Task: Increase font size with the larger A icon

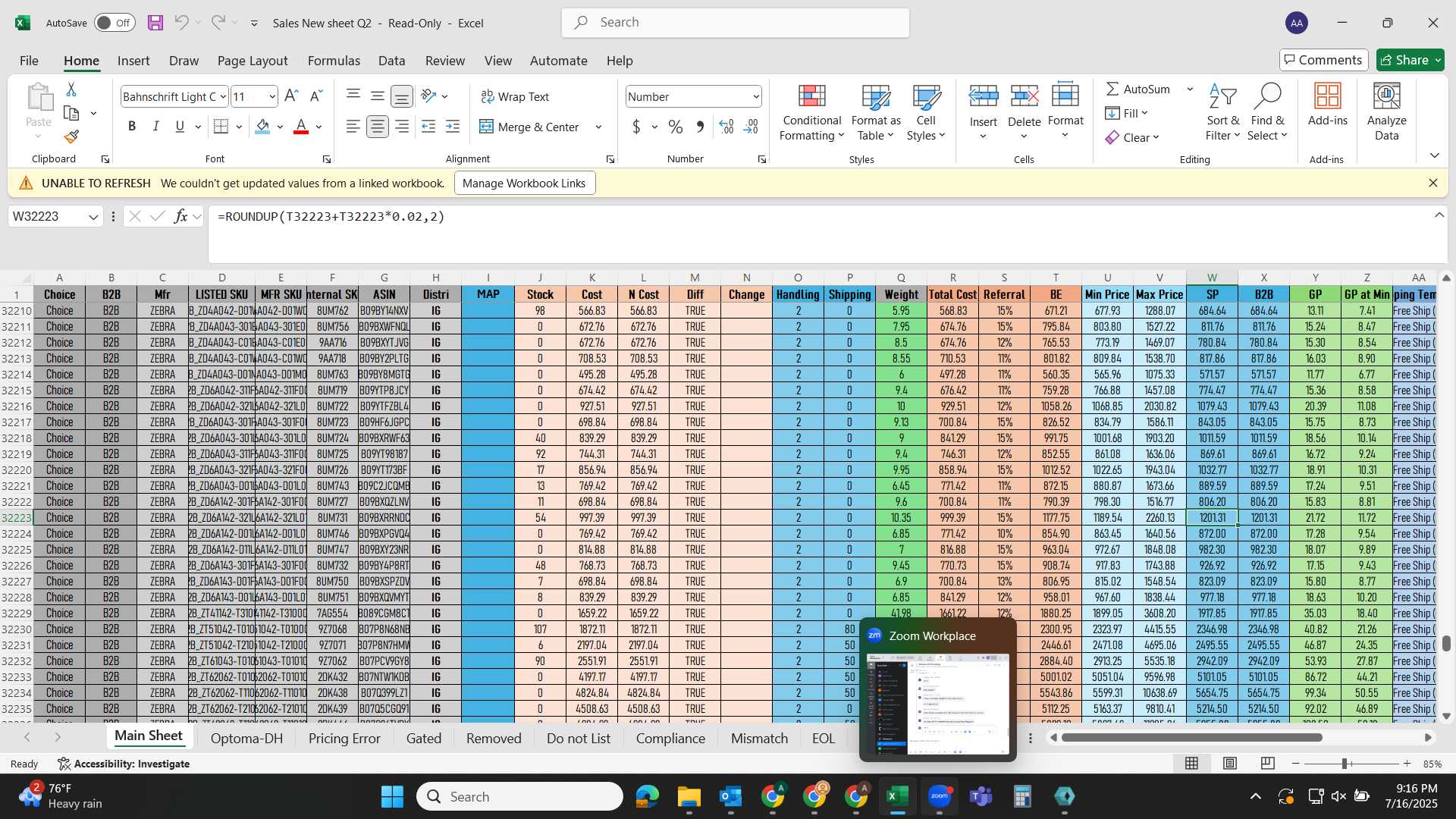Action: pyautogui.click(x=291, y=96)
